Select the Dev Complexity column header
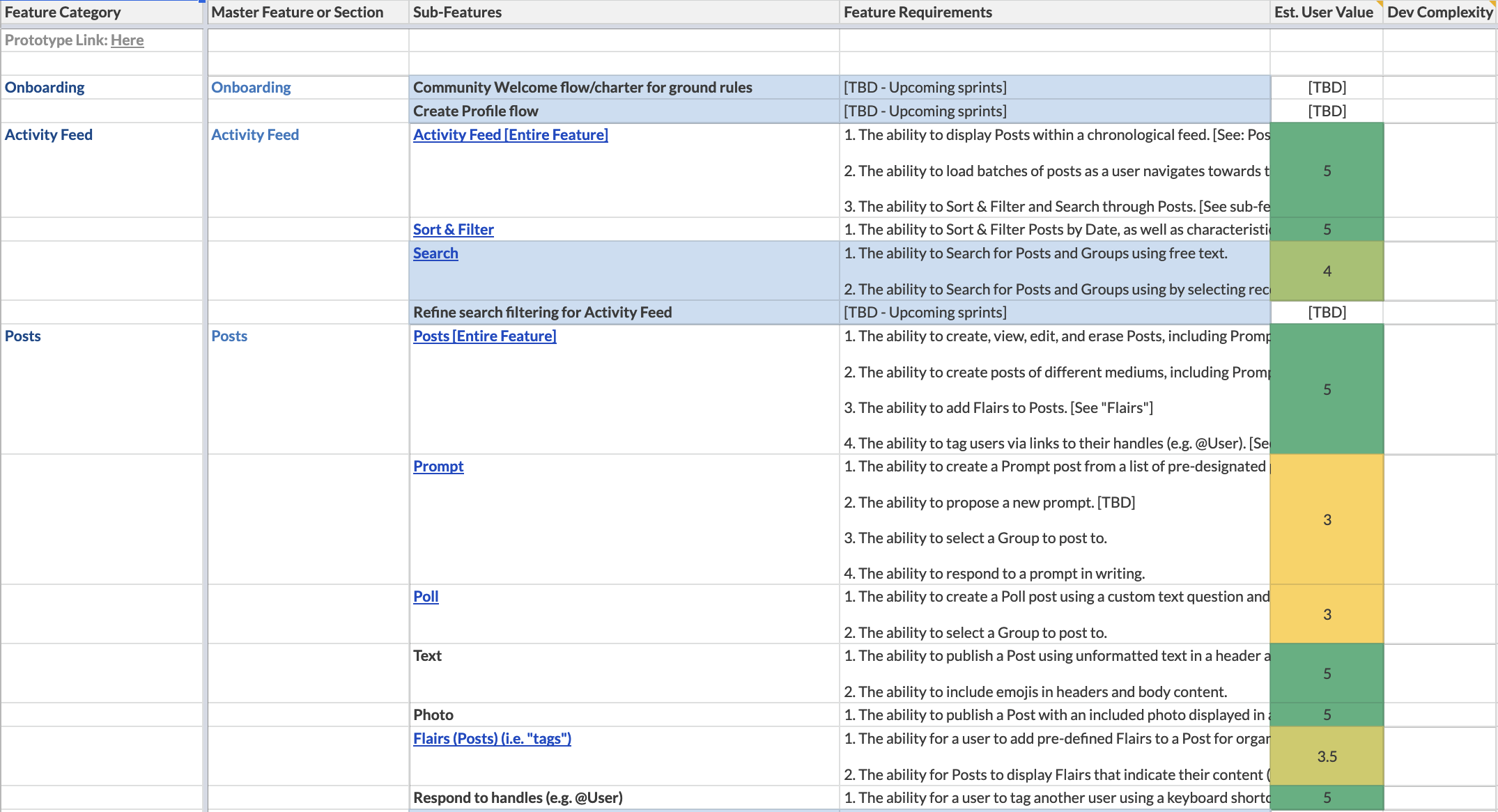The height and width of the screenshot is (812, 1498). 1439,12
